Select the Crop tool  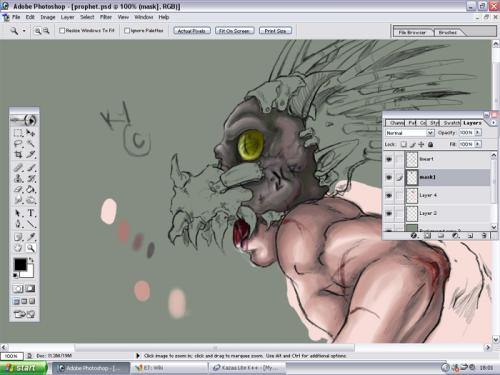[x=18, y=154]
